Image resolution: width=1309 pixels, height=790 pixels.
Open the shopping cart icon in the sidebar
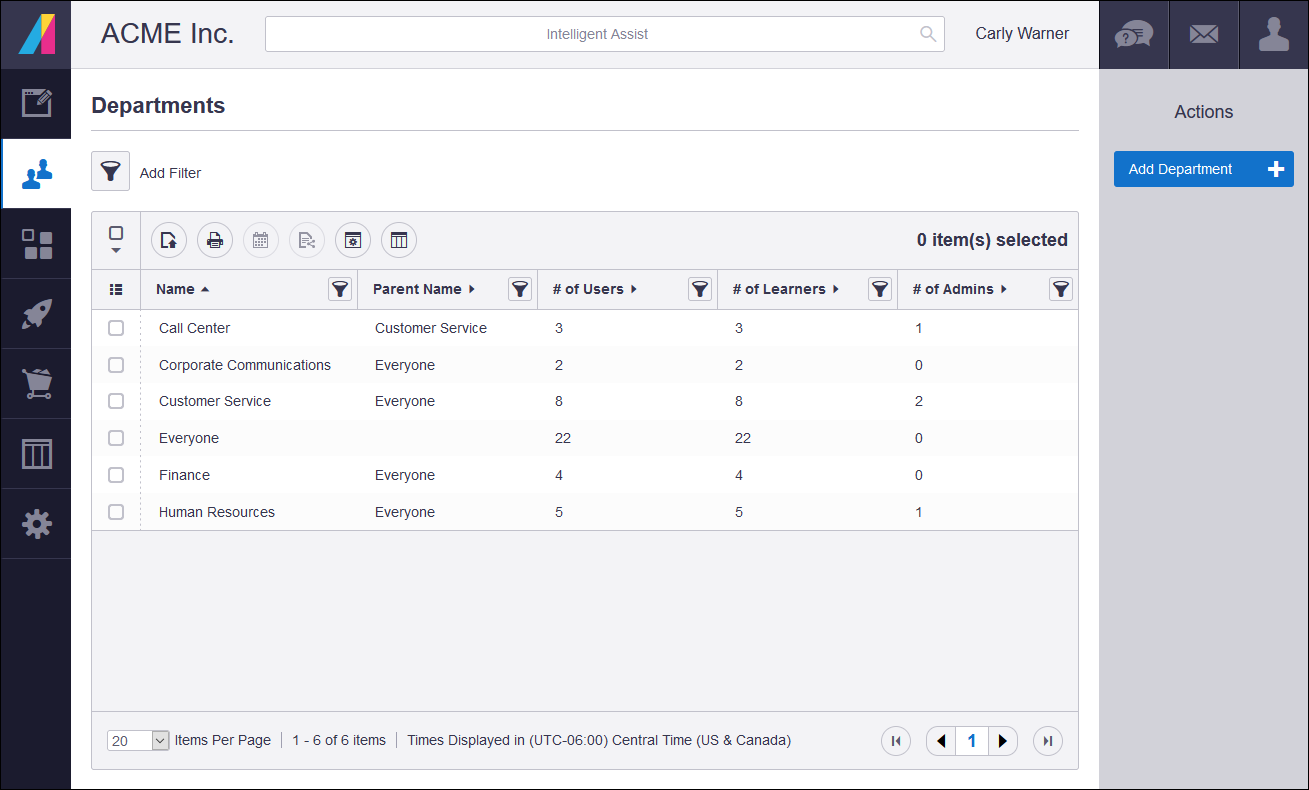point(37,384)
